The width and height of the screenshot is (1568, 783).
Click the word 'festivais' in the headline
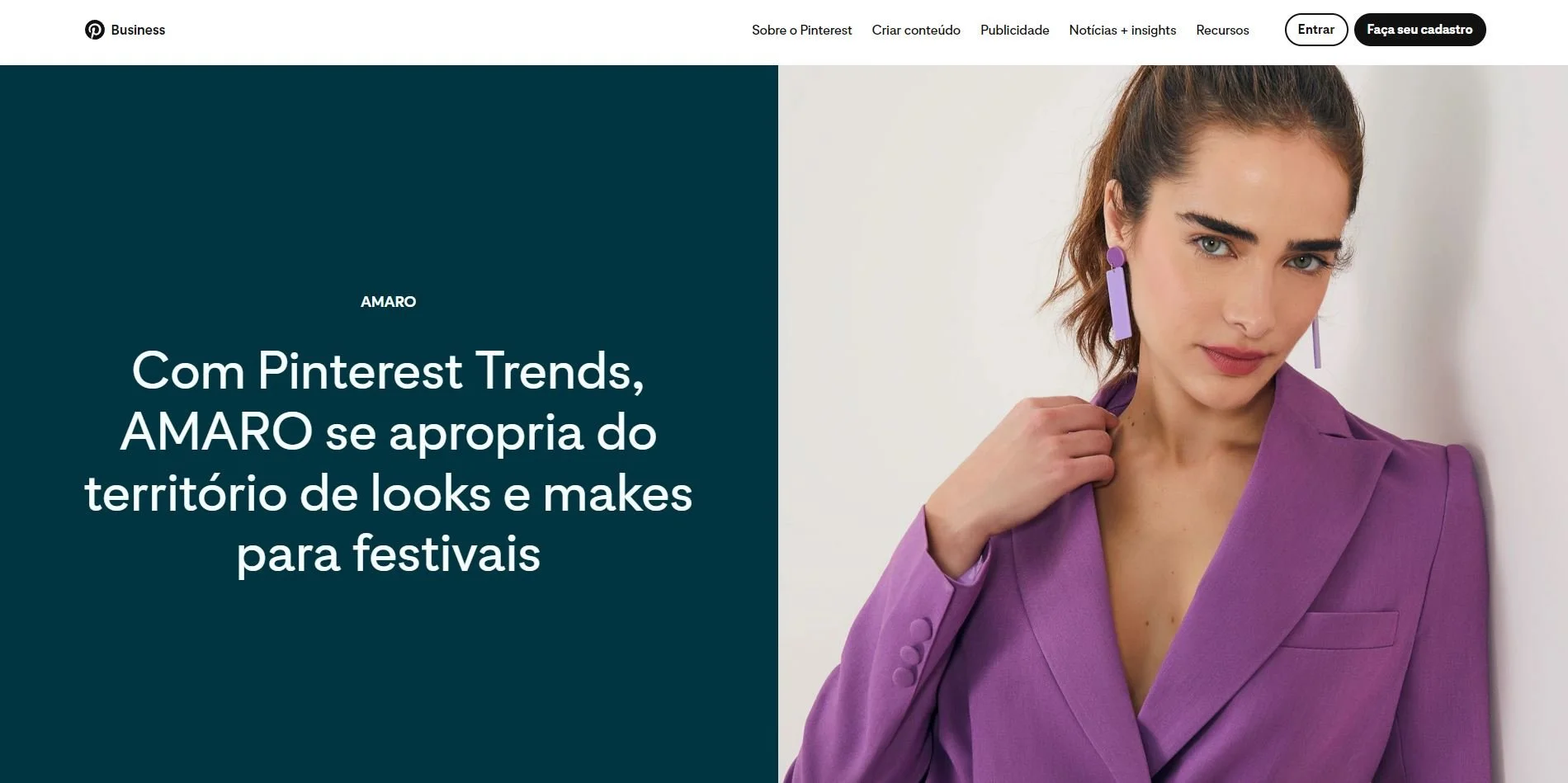(446, 554)
